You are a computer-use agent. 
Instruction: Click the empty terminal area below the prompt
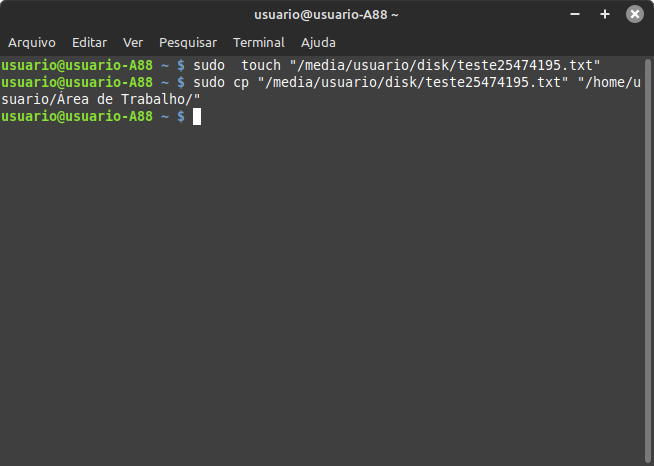coord(322,292)
